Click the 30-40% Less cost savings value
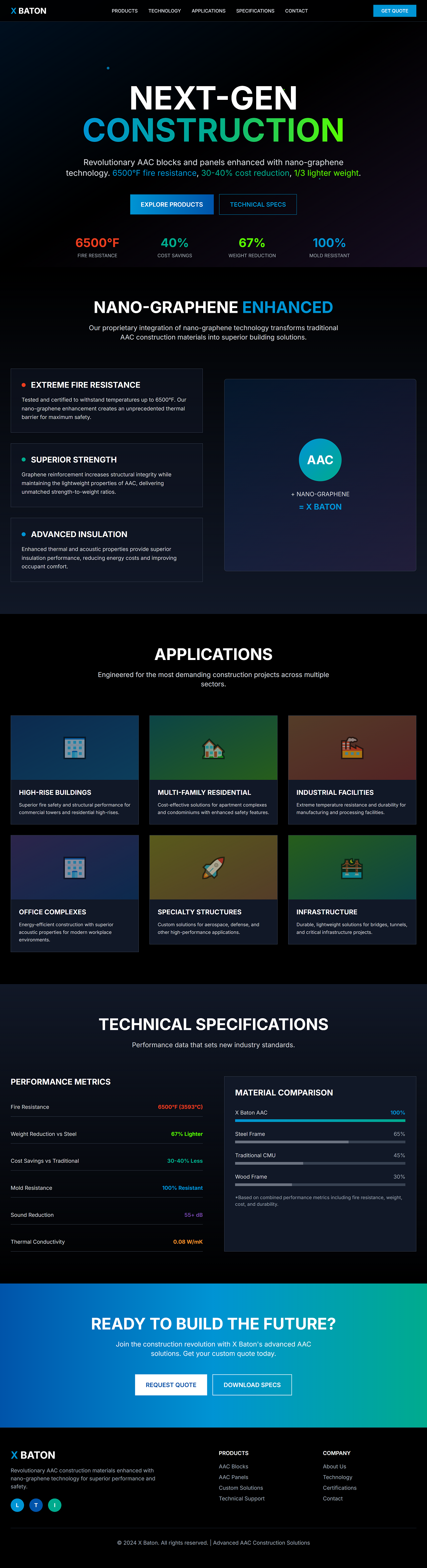 coord(185,1161)
